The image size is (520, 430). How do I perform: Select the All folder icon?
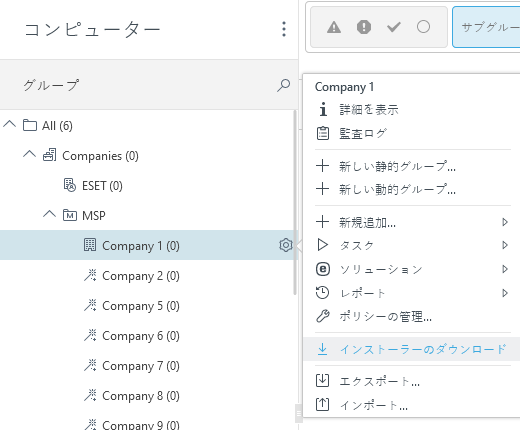(30, 125)
